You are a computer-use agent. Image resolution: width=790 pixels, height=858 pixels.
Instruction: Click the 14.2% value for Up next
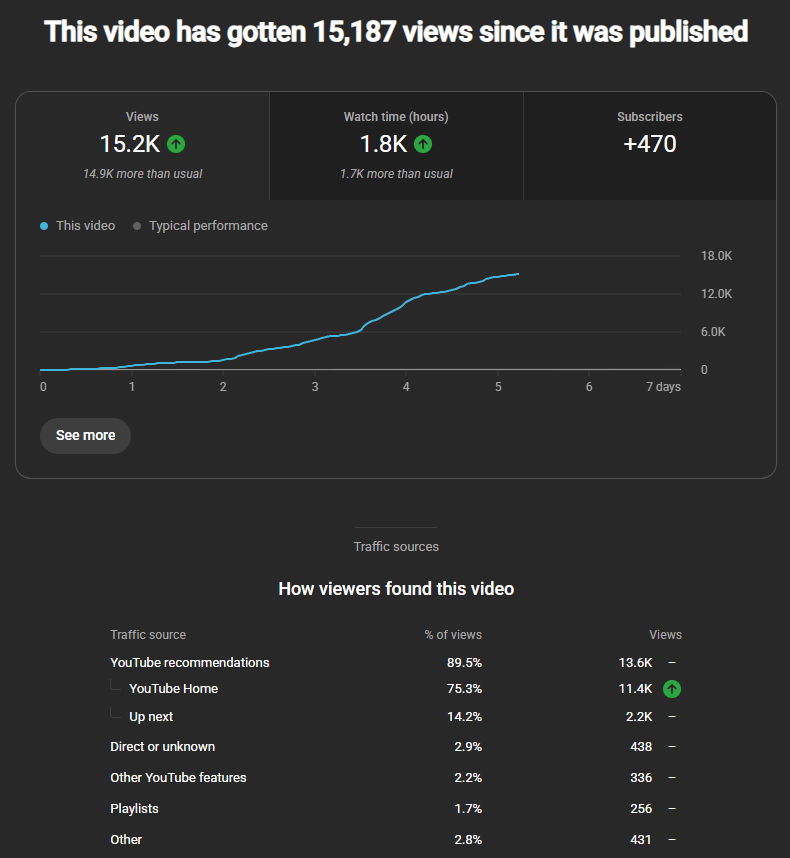coord(464,717)
